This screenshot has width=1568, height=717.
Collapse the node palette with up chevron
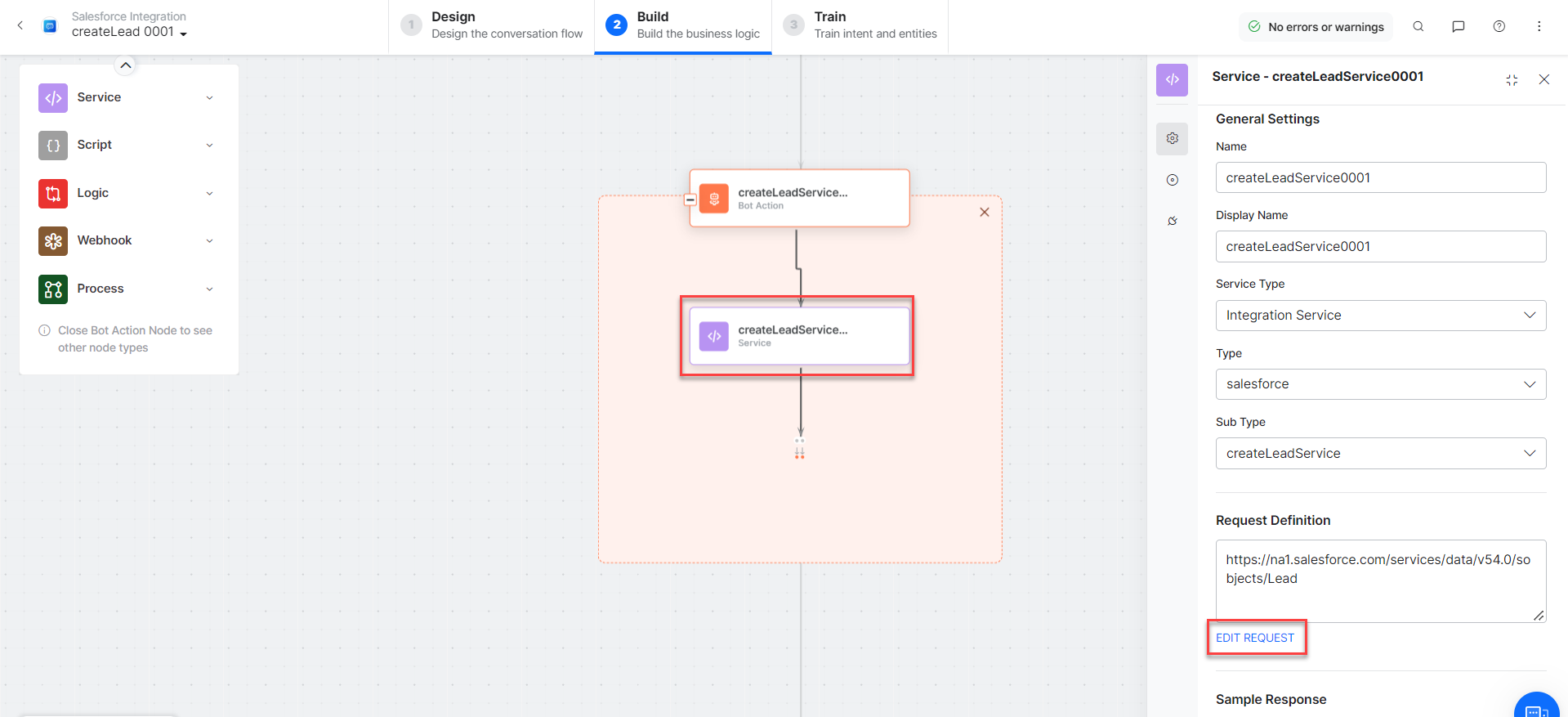126,65
